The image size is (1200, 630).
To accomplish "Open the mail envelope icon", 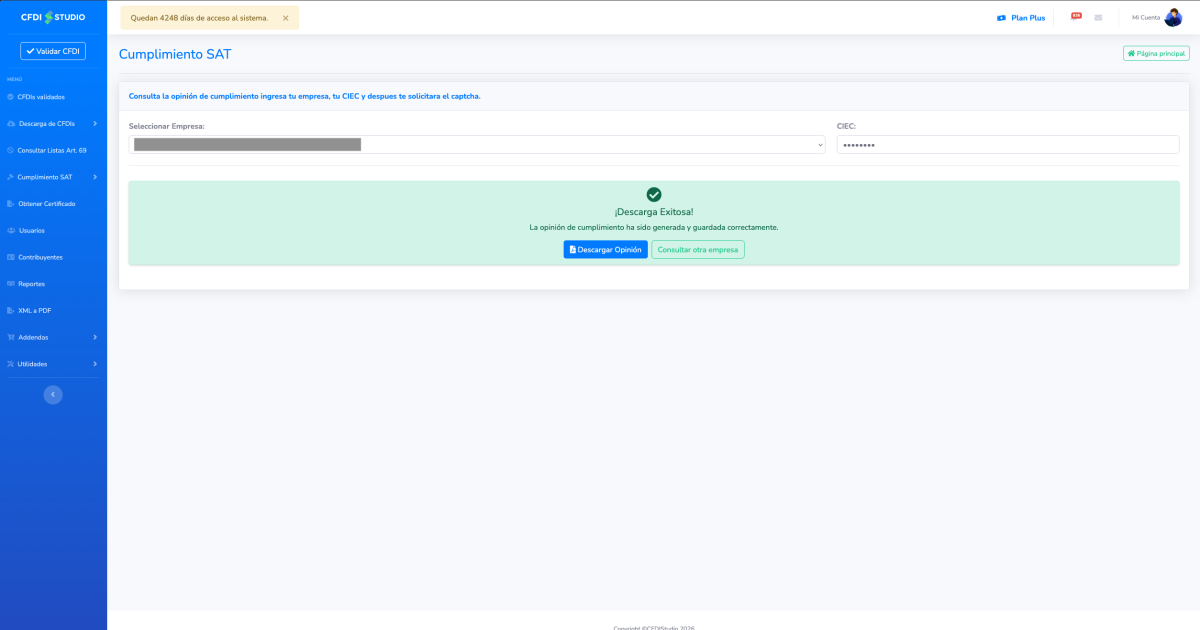I will click(x=1098, y=17).
